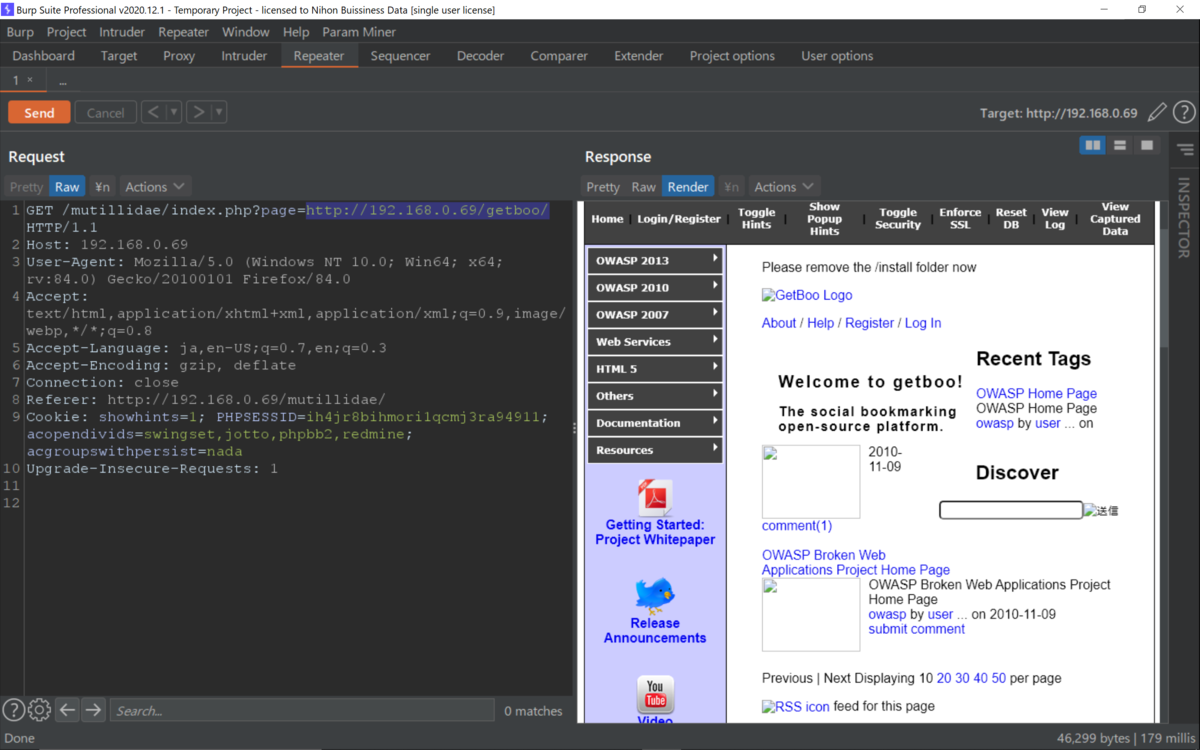The width and height of the screenshot is (1200, 750).
Task: Switch to the Proxy tab
Action: pyautogui.click(x=179, y=56)
